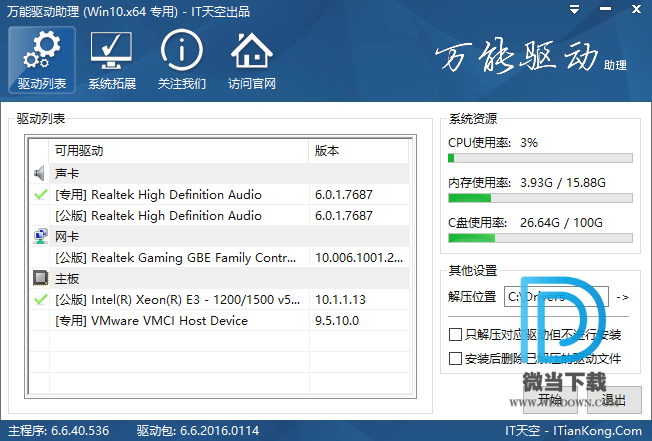Browse extraction folder with -> button

(622, 297)
